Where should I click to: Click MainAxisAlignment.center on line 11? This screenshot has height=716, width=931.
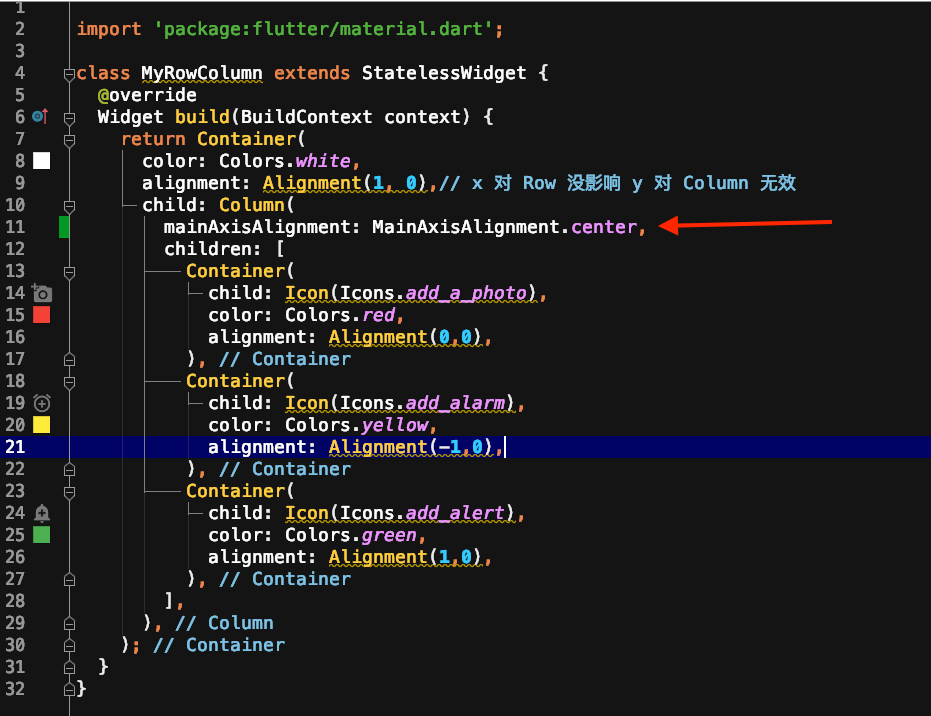coord(505,227)
